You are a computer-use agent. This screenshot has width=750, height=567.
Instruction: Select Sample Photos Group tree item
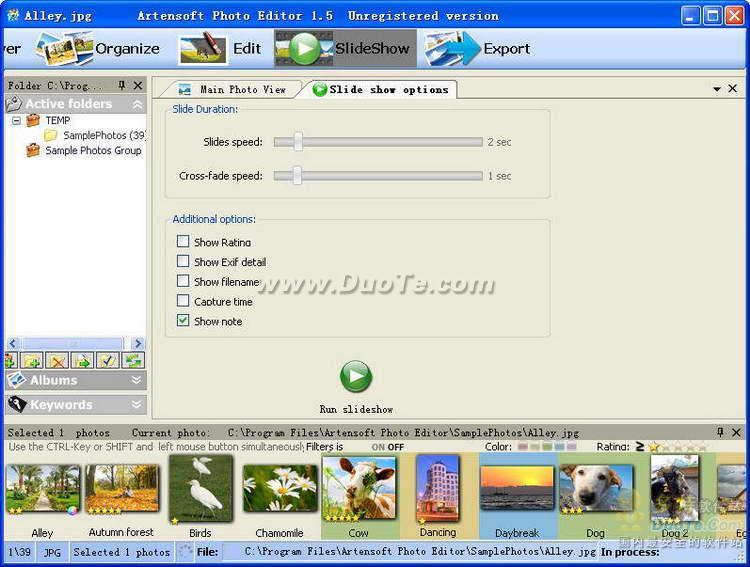[93, 150]
